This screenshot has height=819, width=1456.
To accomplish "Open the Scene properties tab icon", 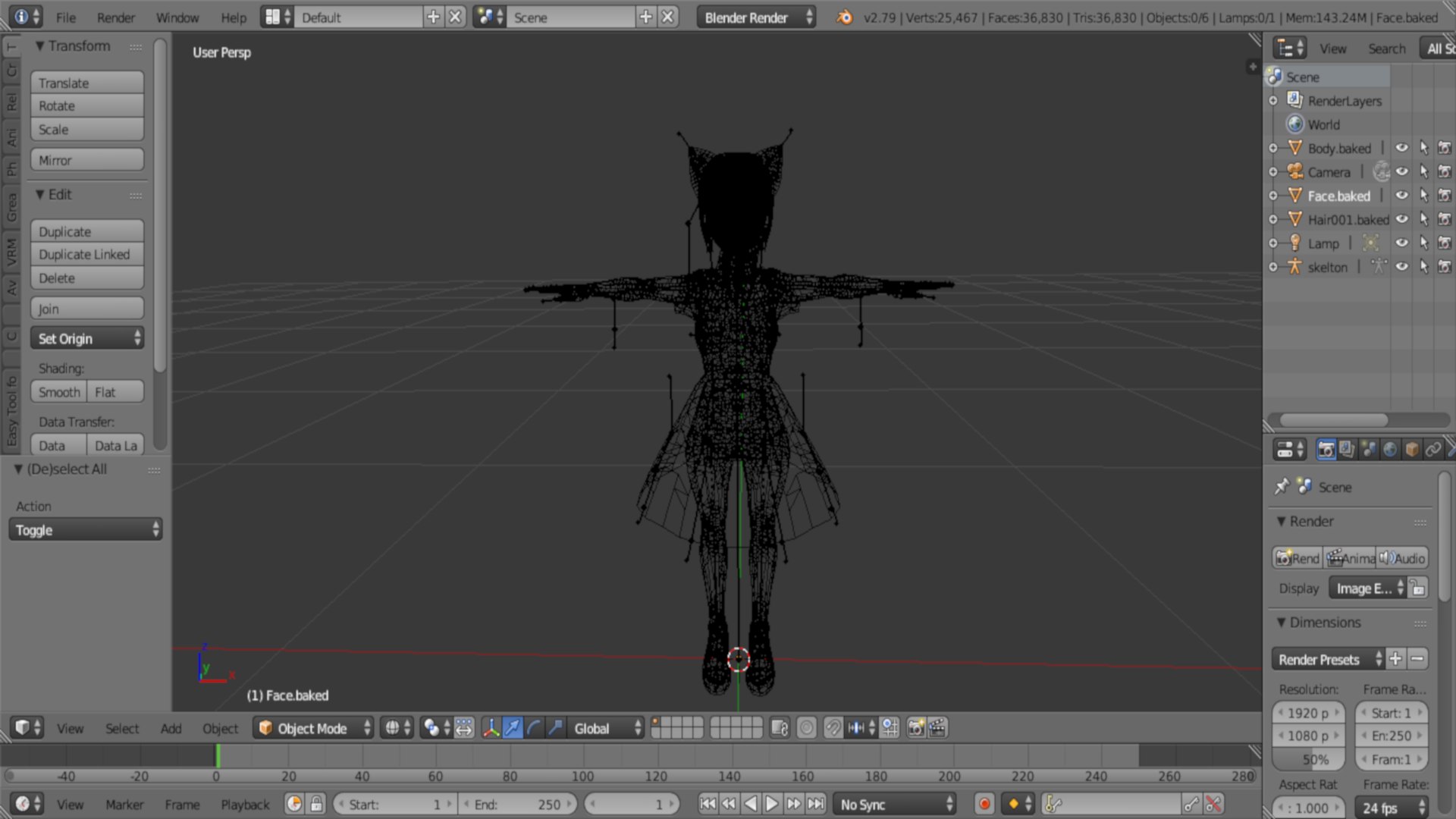I will (1368, 450).
